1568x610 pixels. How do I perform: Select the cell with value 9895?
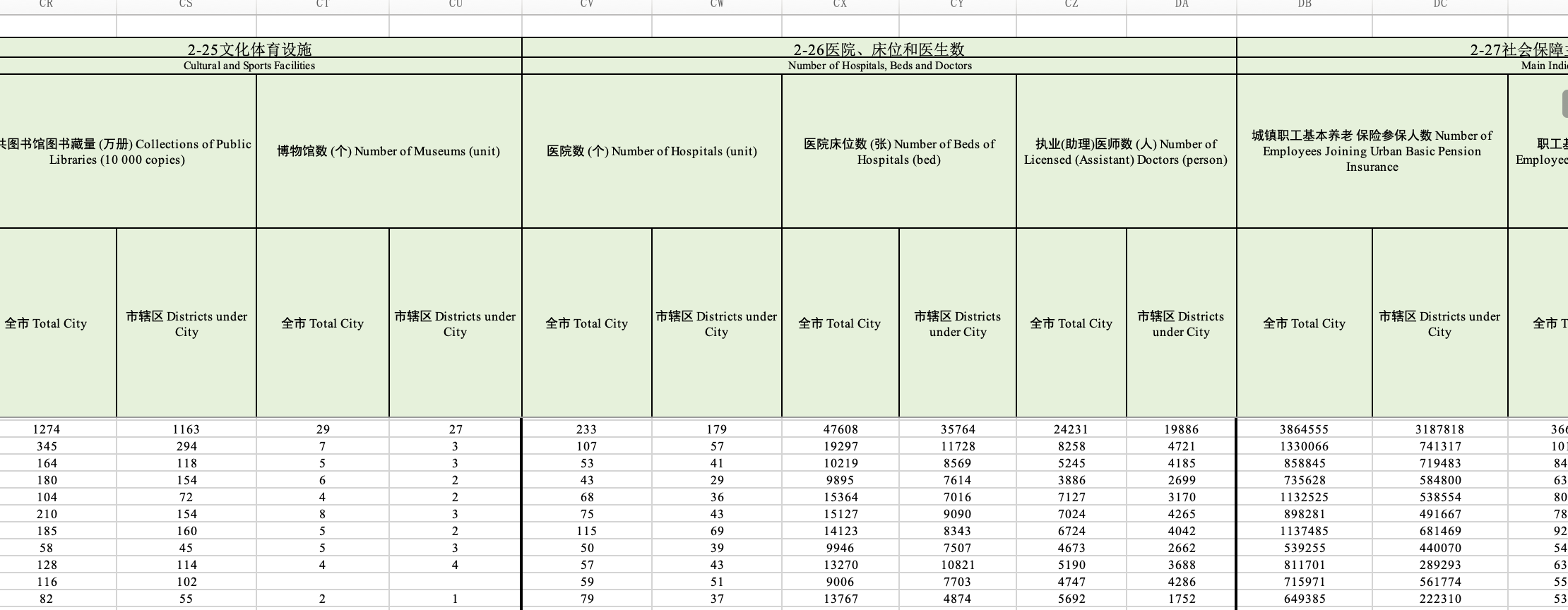[x=841, y=480]
